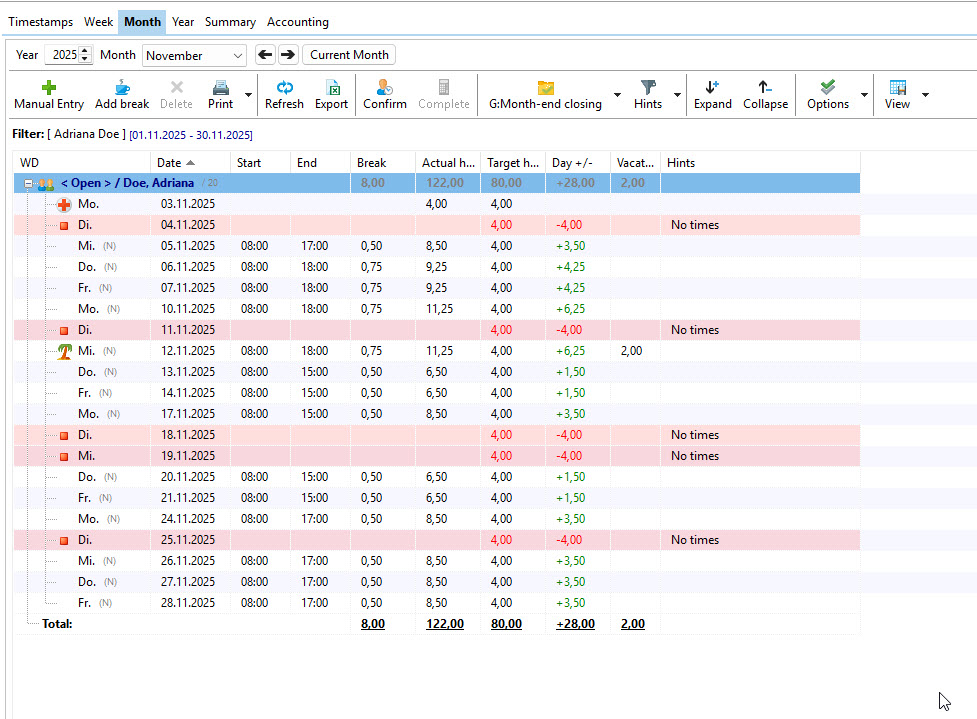Open the View dropdown arrow
This screenshot has width=977, height=719.
click(x=925, y=95)
